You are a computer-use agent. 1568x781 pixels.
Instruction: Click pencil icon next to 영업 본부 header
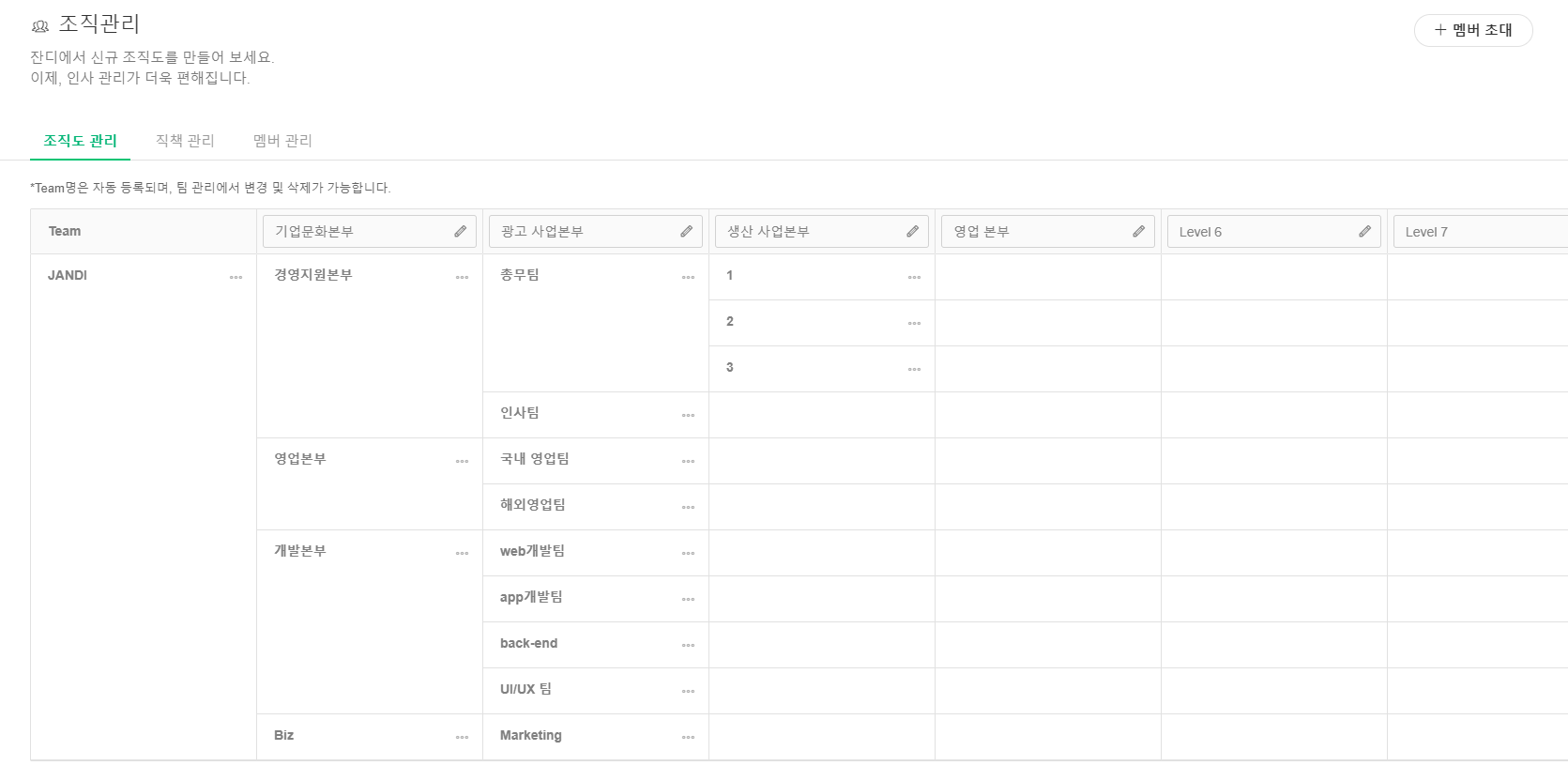click(1138, 232)
